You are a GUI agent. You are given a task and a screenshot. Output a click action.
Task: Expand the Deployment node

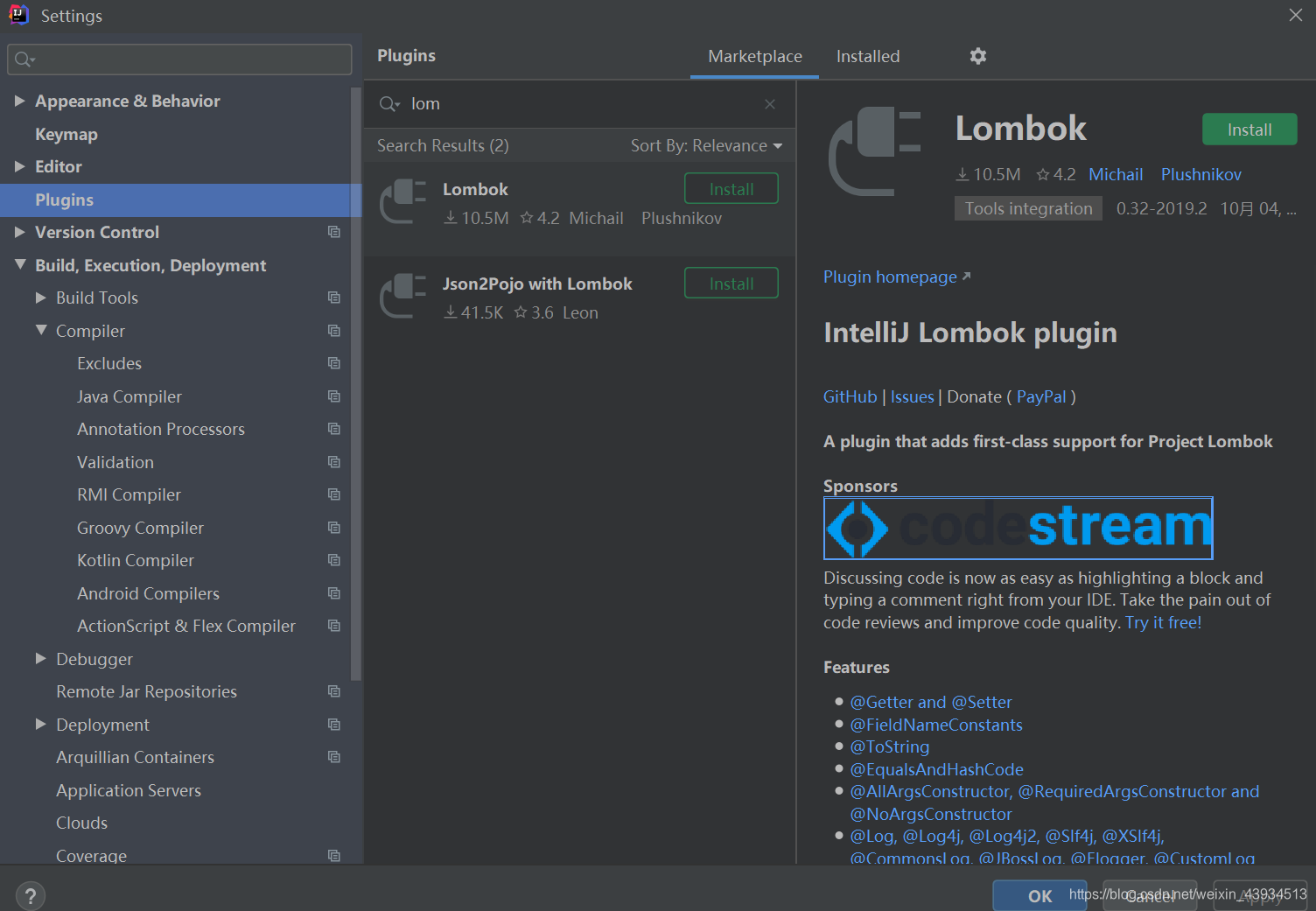(x=40, y=724)
